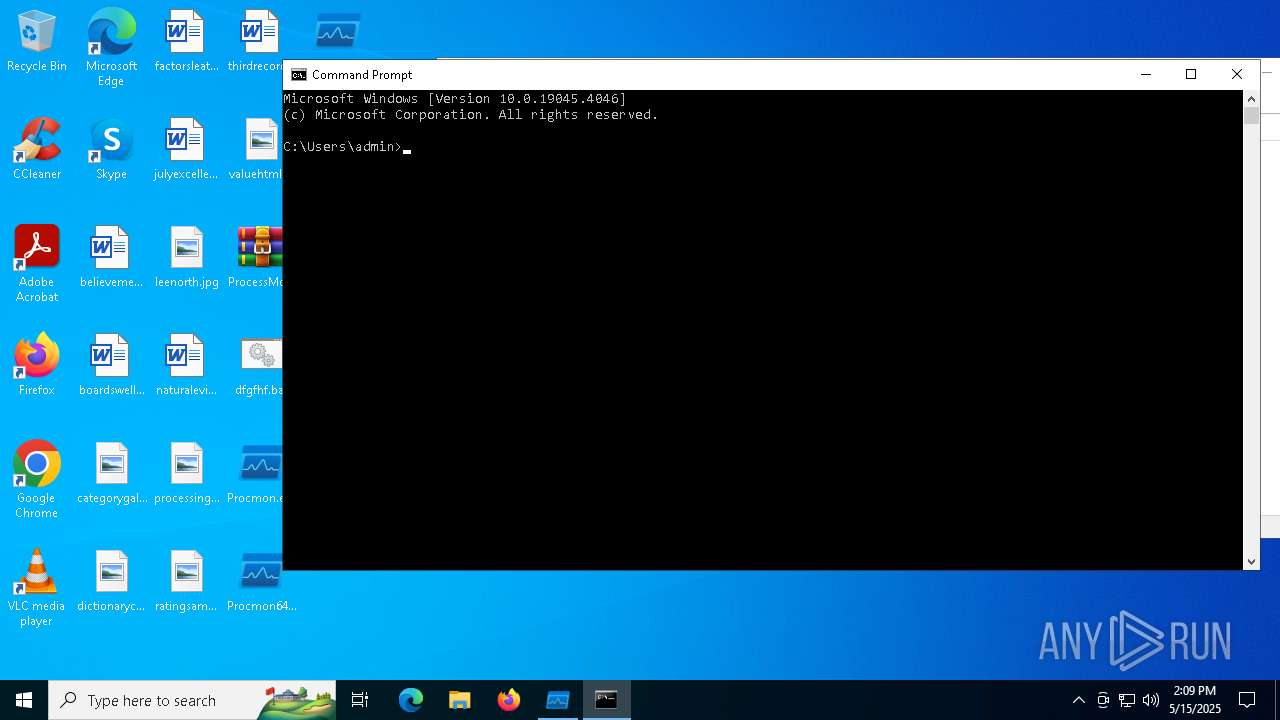Switch to Process Monitor taskbar item
The image size is (1280, 720).
pyautogui.click(x=557, y=700)
